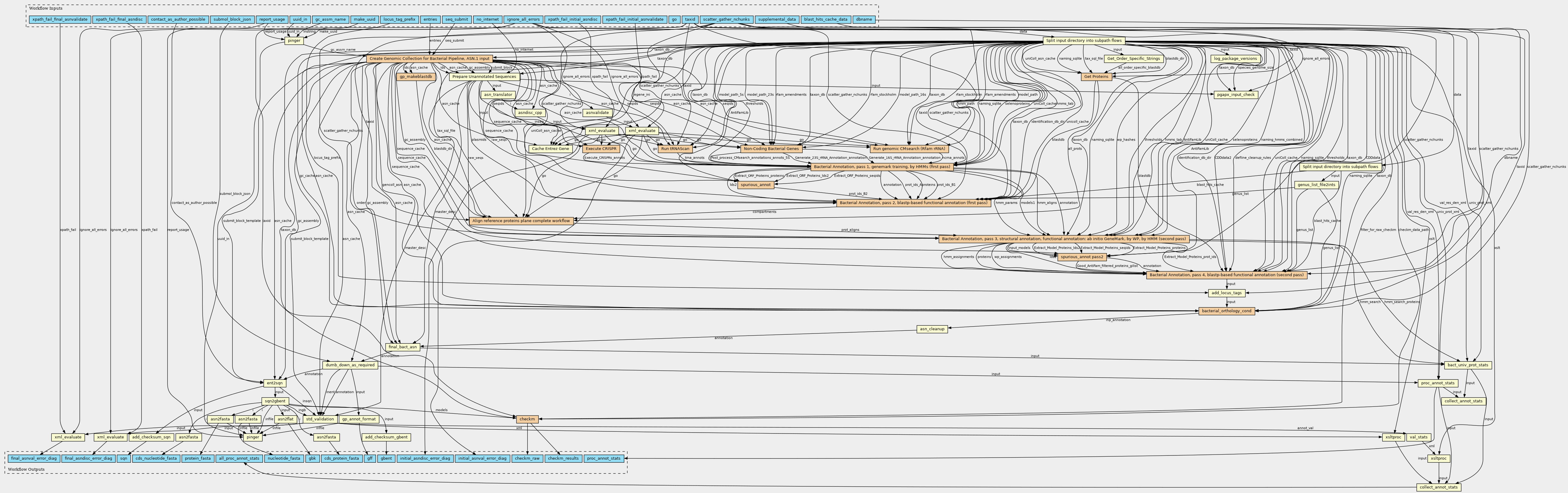
Task: Select the pgapx_input_check node
Action: point(1236,95)
